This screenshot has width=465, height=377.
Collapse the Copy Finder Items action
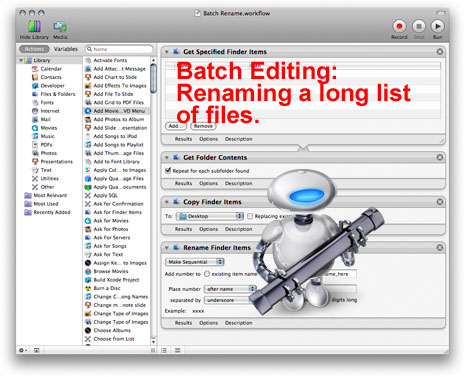167,202
